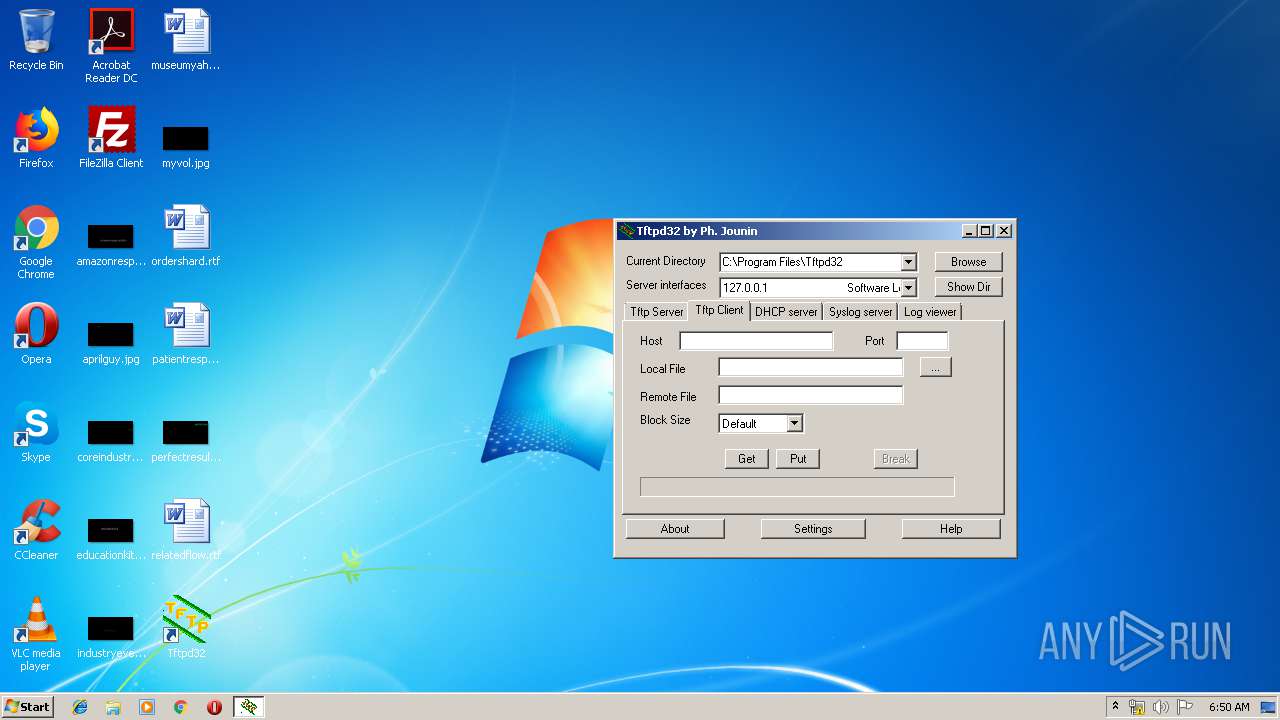The width and height of the screenshot is (1280, 720).
Task: Select the myvol.jpg file icon
Action: coord(186,145)
